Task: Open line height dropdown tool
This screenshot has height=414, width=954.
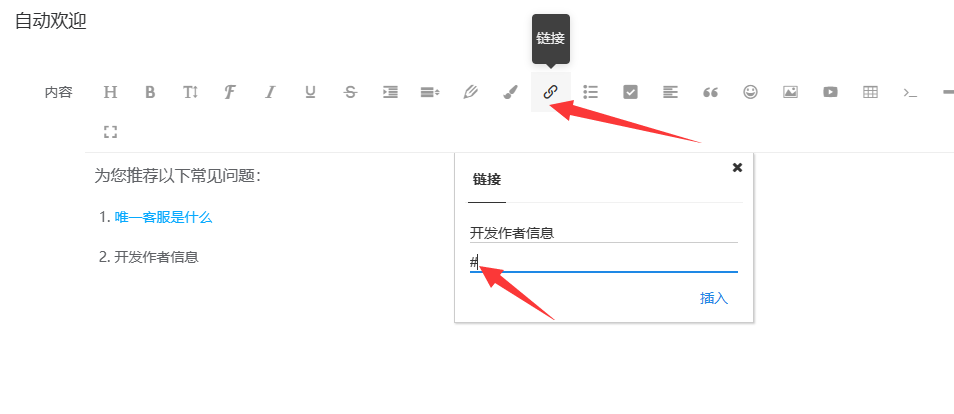Action: pyautogui.click(x=430, y=92)
